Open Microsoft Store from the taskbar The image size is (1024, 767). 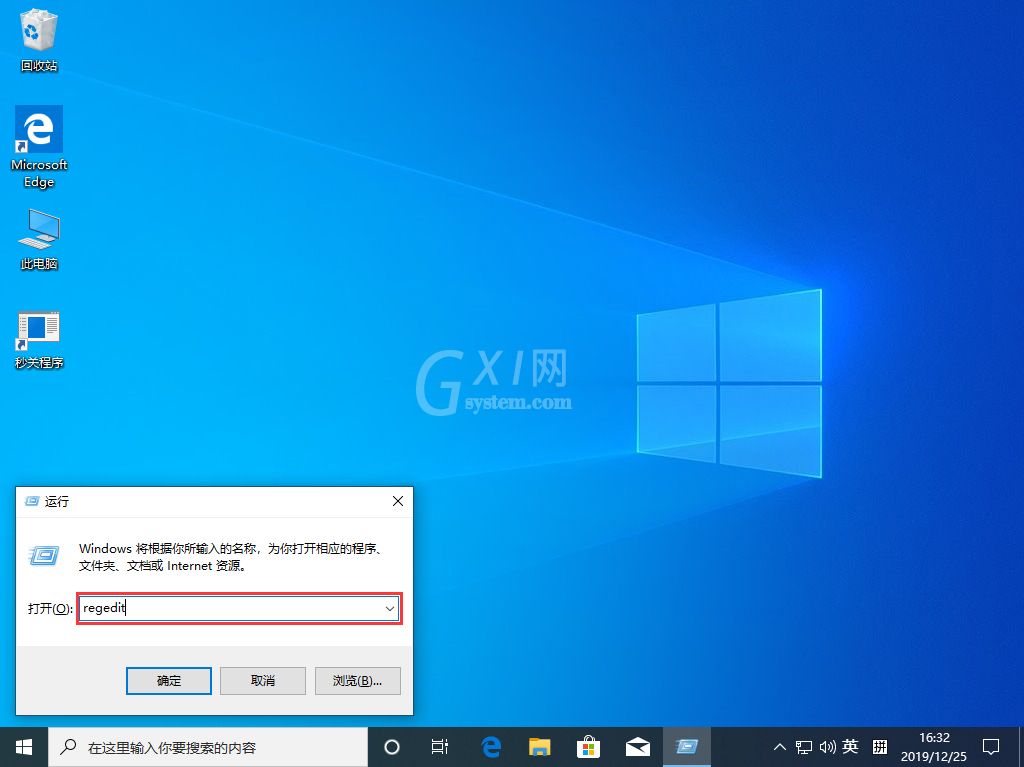click(588, 747)
